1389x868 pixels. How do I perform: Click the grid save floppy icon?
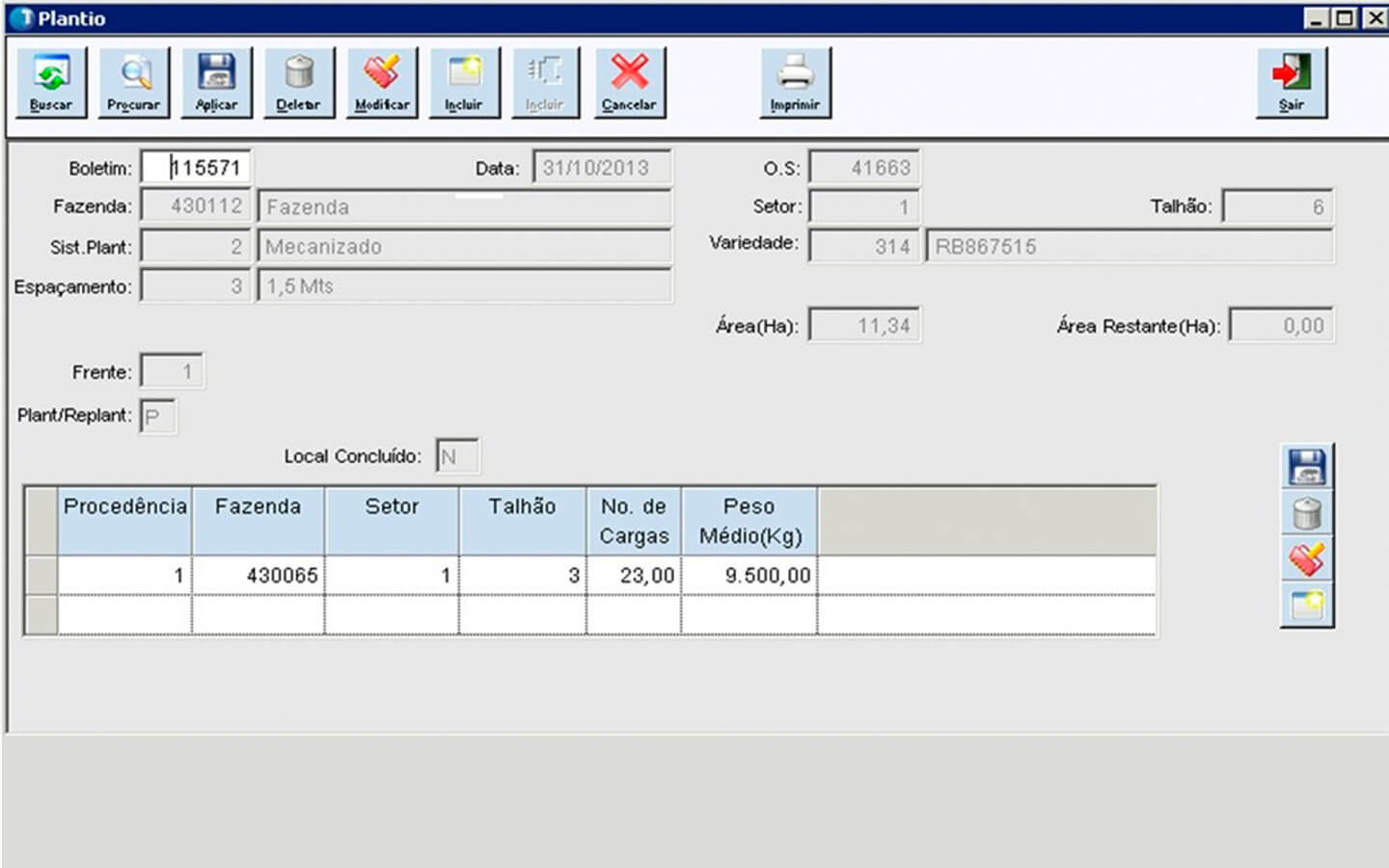(1307, 468)
